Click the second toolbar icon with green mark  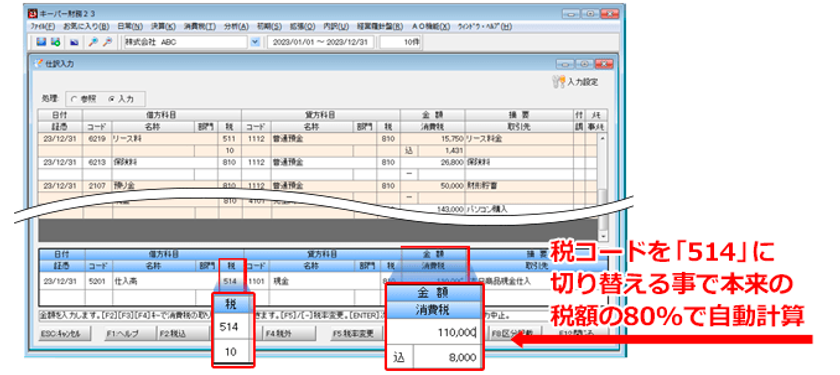tap(55, 42)
